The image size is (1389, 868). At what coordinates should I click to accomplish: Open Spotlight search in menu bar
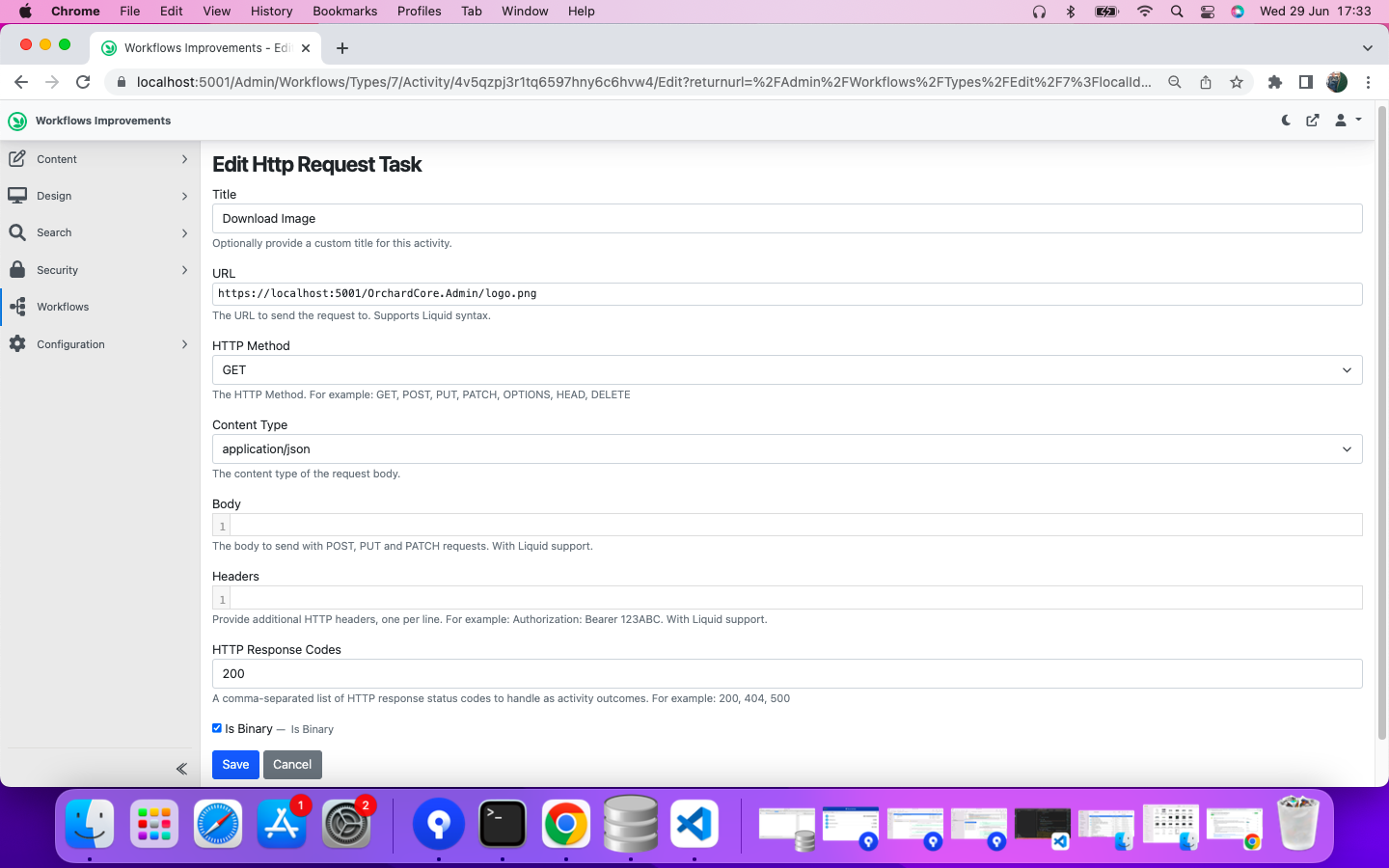(x=1177, y=12)
